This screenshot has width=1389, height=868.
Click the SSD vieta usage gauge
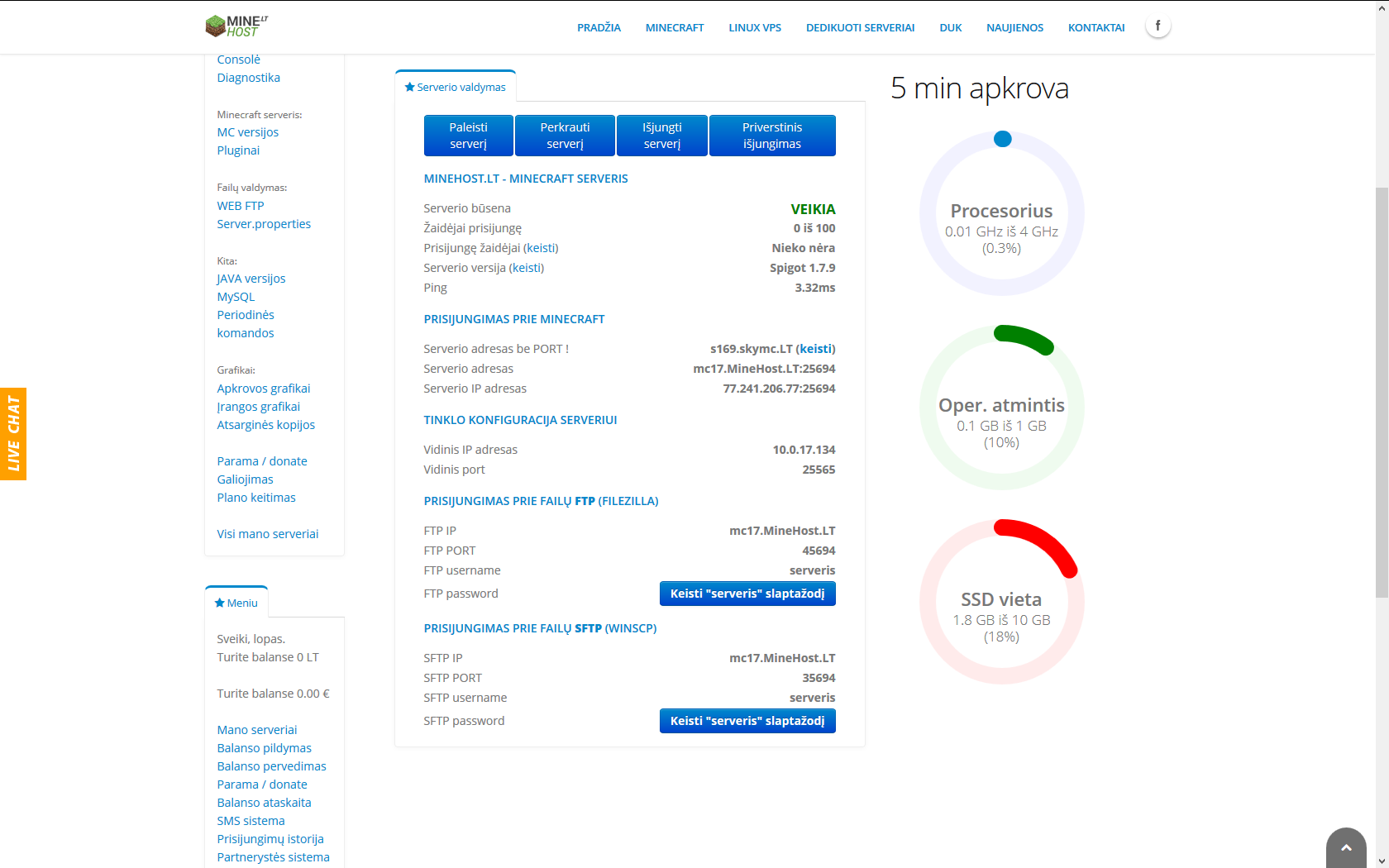[1002, 602]
